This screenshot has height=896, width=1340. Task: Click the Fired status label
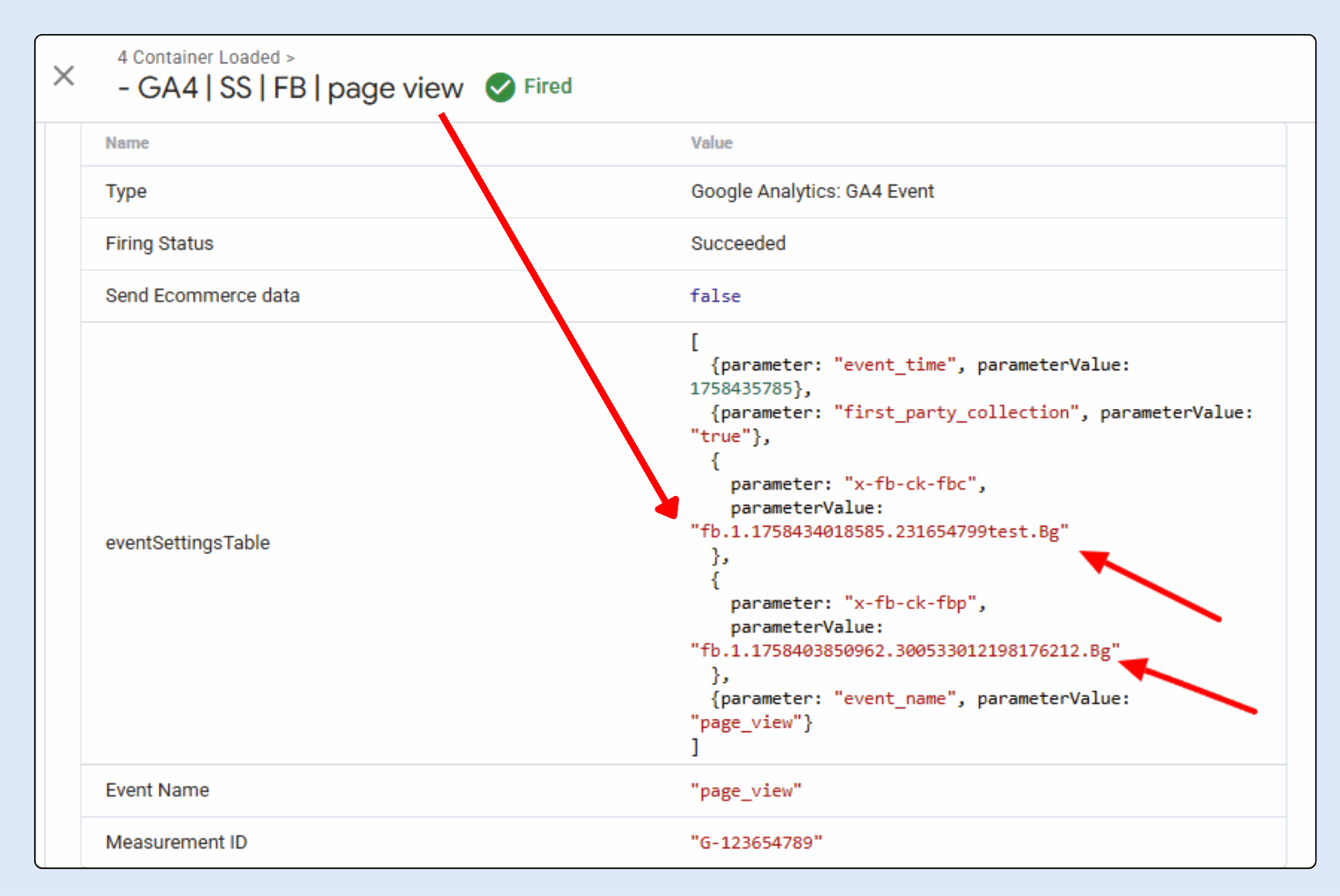pyautogui.click(x=547, y=87)
